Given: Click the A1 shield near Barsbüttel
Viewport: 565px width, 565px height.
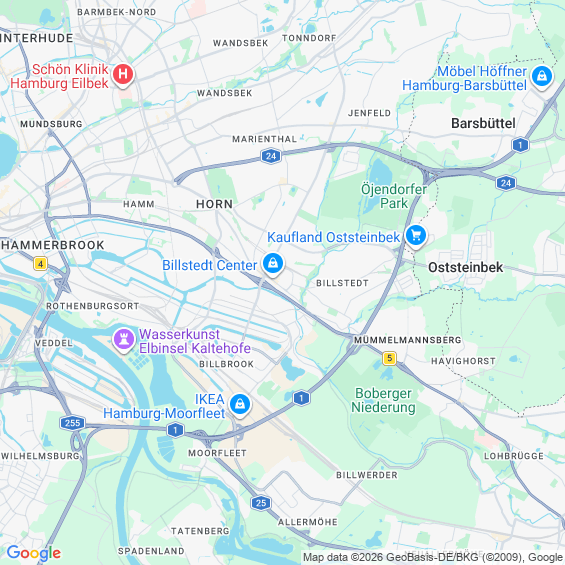Looking at the screenshot, I should pyautogui.click(x=520, y=145).
